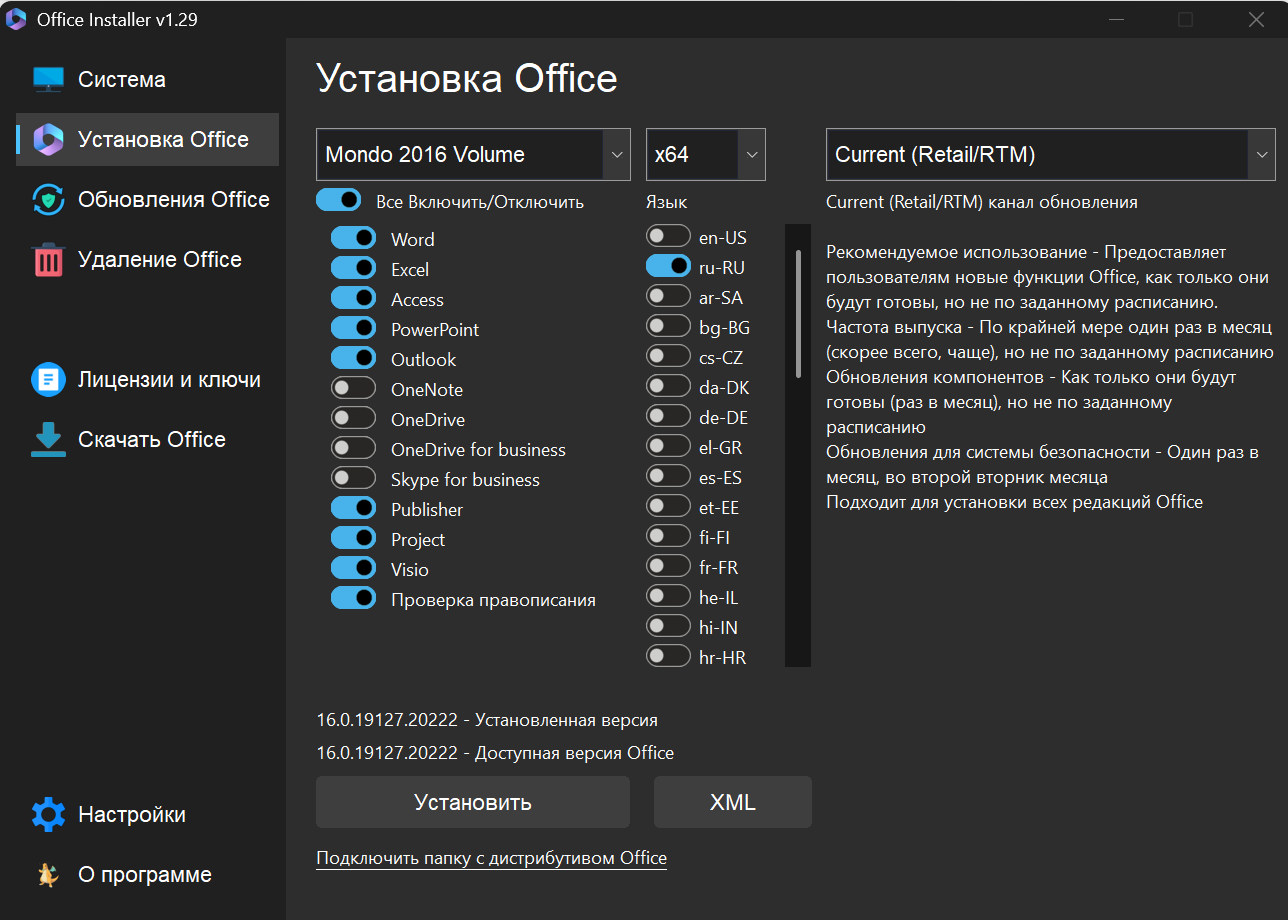
Task: Click the monitor icon beside Система
Action: tap(48, 80)
